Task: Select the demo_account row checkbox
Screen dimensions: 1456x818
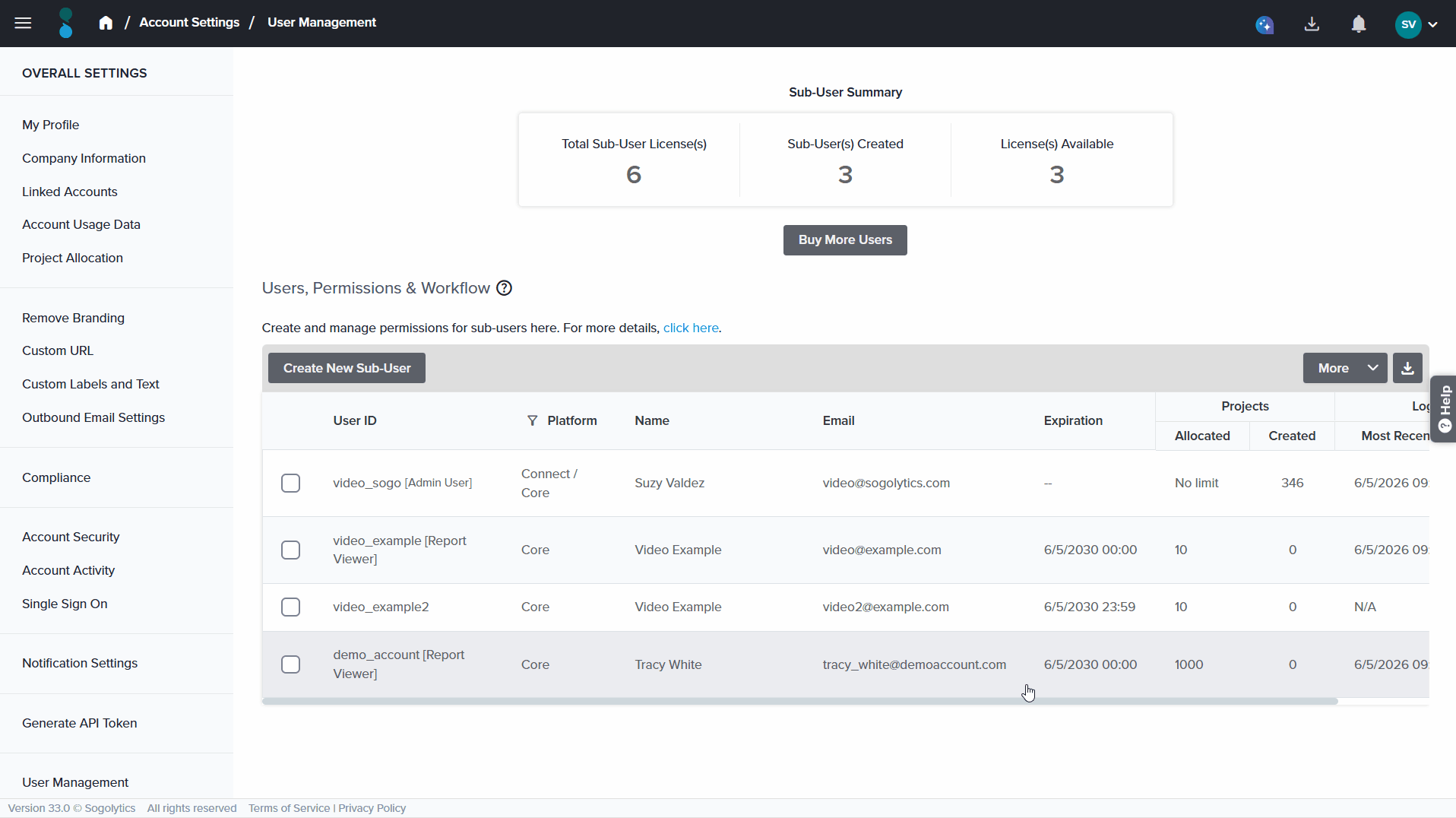Action: pyautogui.click(x=290, y=664)
